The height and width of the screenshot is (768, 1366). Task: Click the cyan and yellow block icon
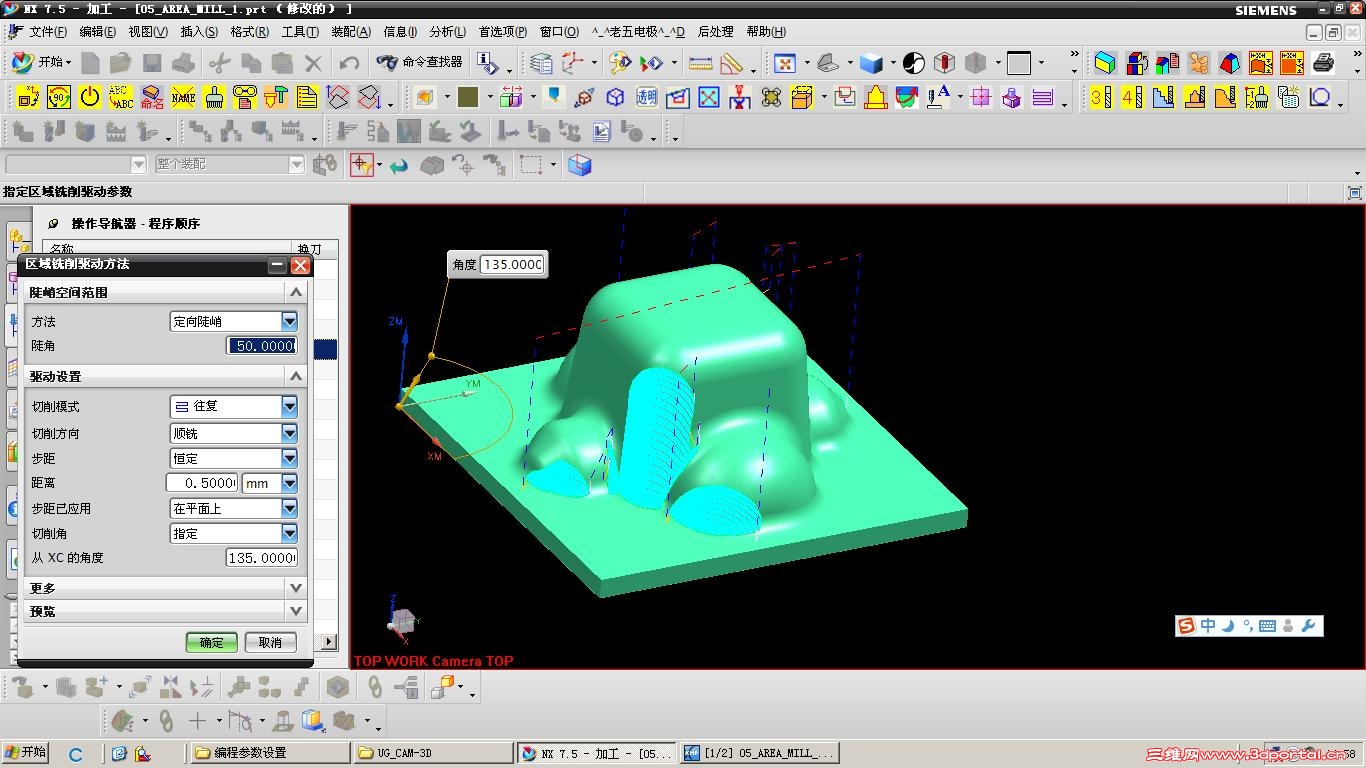(x=1105, y=63)
